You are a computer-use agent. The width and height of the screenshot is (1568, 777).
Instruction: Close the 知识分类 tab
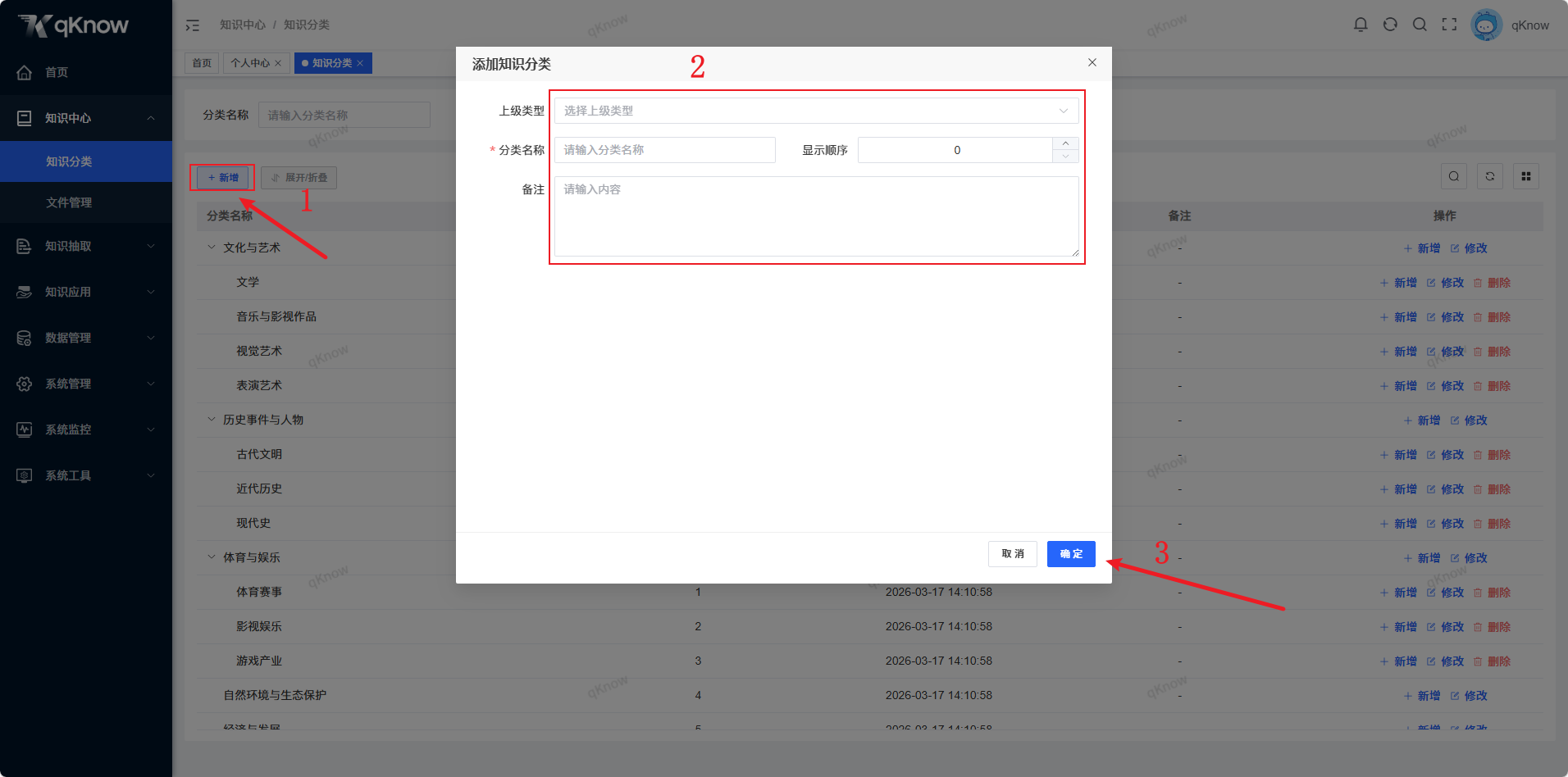click(x=360, y=63)
